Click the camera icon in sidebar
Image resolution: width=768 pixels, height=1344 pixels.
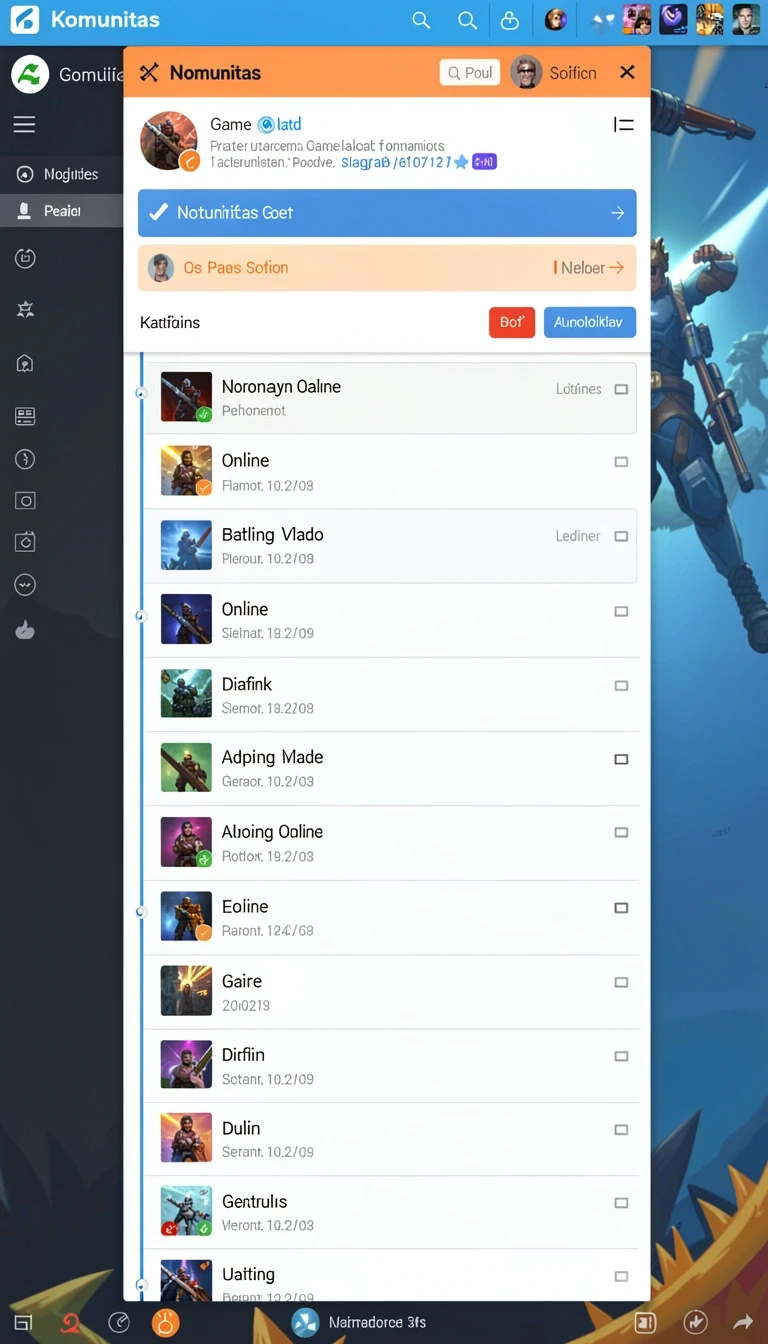coord(25,542)
